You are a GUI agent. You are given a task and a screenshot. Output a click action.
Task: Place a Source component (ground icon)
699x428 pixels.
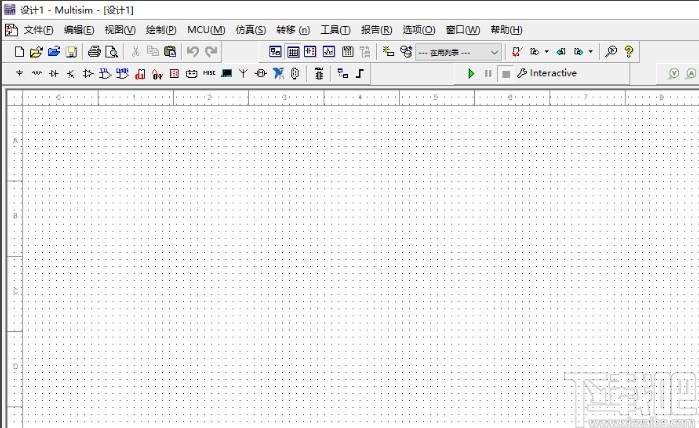pos(19,73)
